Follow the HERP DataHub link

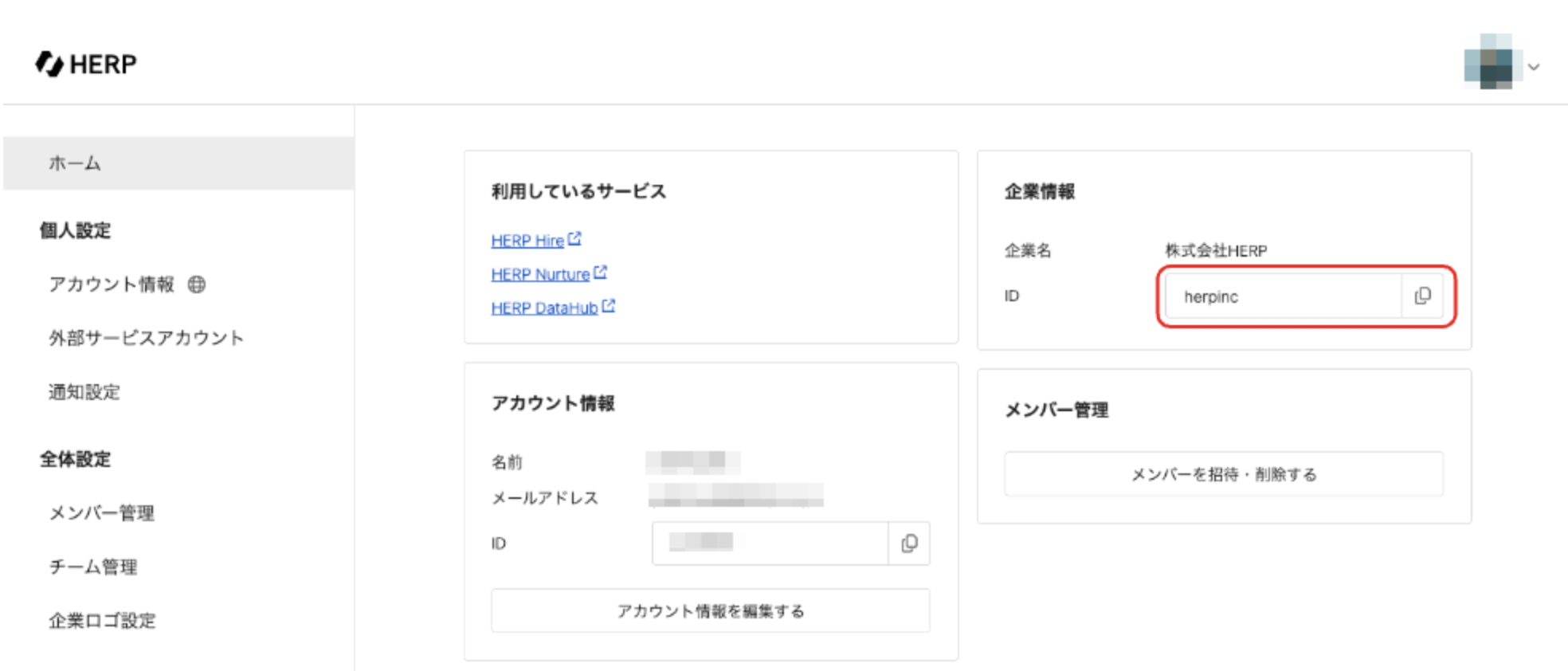[x=544, y=308]
